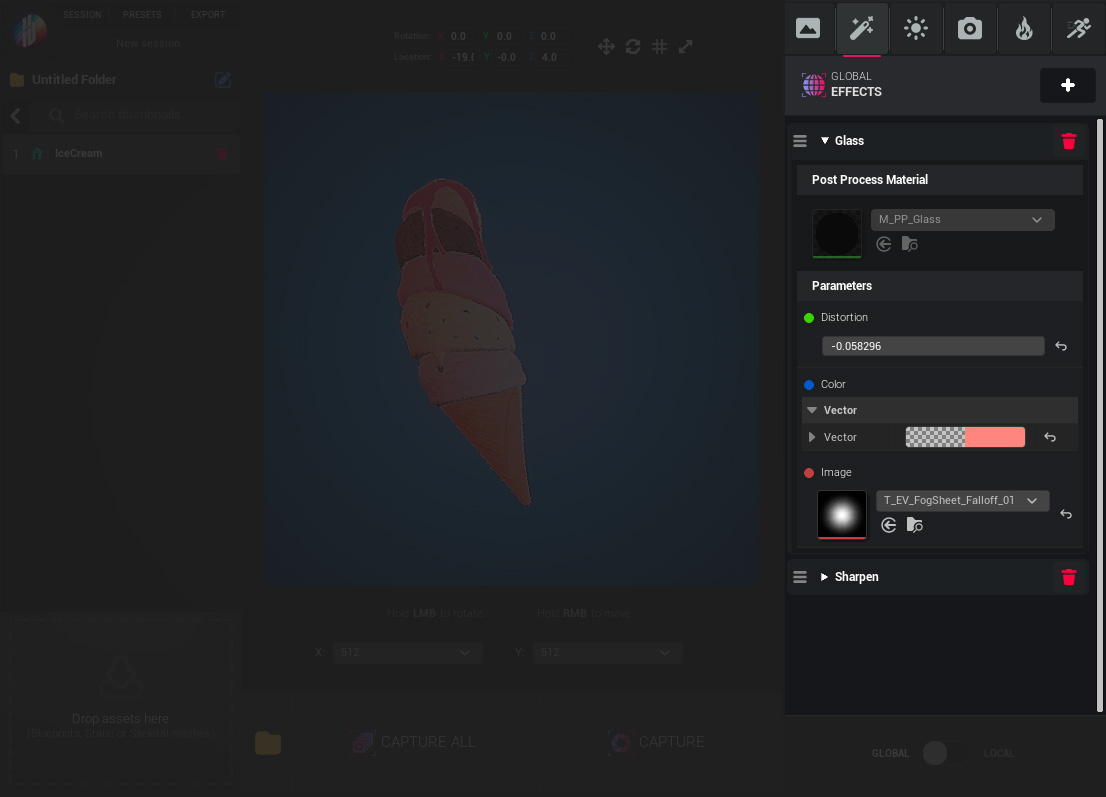Viewport: 1106px width, 797px height.
Task: Delete the Sharpen effect
Action: 1069,577
